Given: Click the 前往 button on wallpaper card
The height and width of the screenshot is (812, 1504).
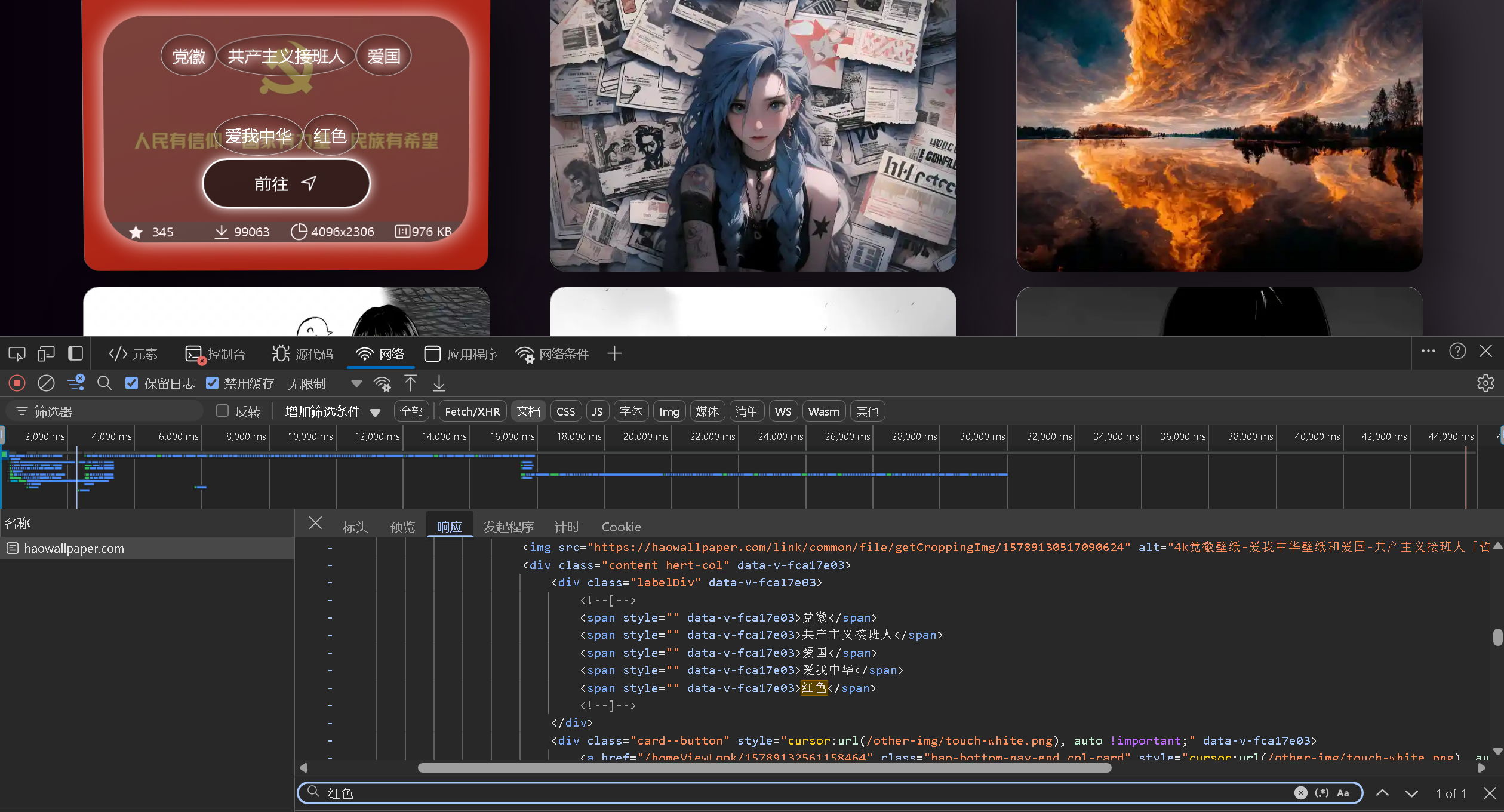Looking at the screenshot, I should point(286,184).
